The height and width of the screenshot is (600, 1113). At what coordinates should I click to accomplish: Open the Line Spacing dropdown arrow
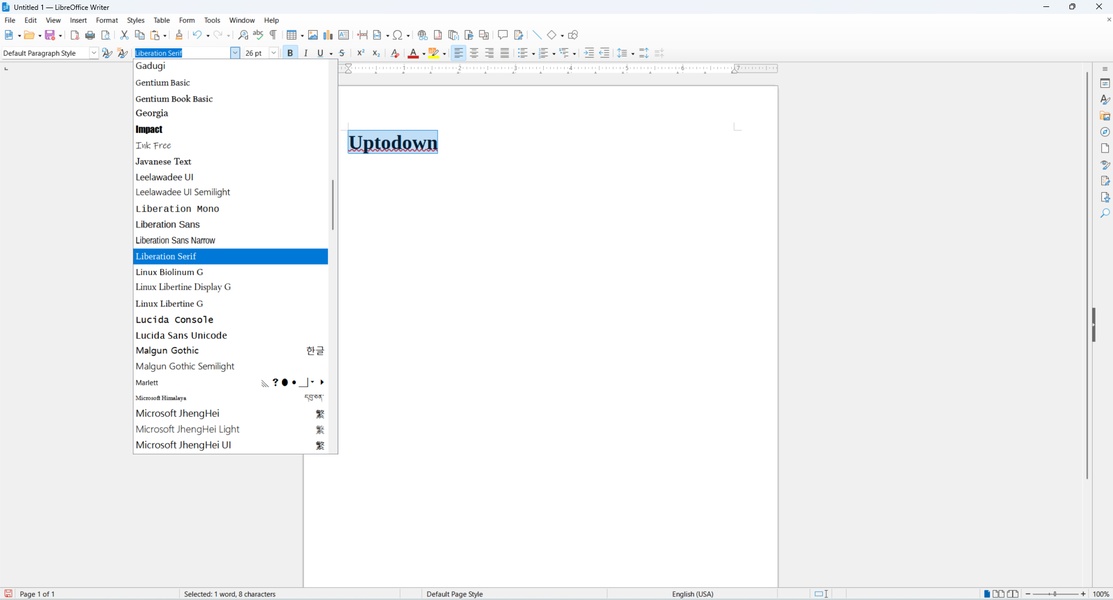(x=632, y=54)
